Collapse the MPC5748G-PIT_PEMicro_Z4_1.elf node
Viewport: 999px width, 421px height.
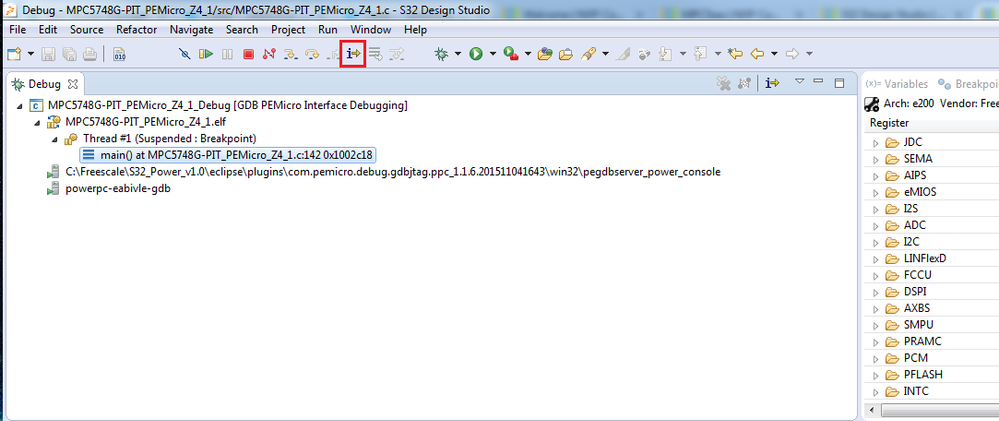36,122
